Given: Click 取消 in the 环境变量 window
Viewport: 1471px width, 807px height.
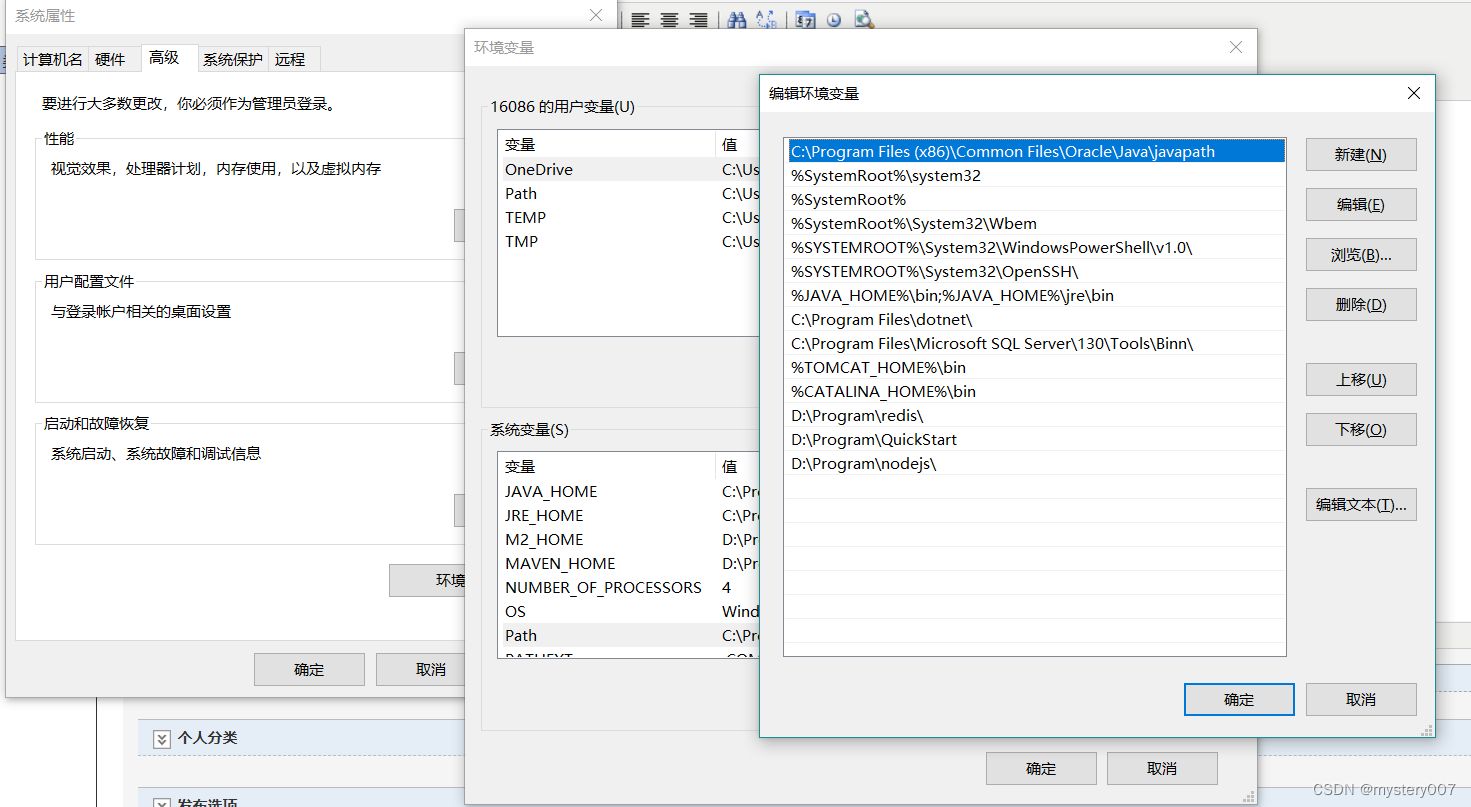Looking at the screenshot, I should [x=1162, y=768].
